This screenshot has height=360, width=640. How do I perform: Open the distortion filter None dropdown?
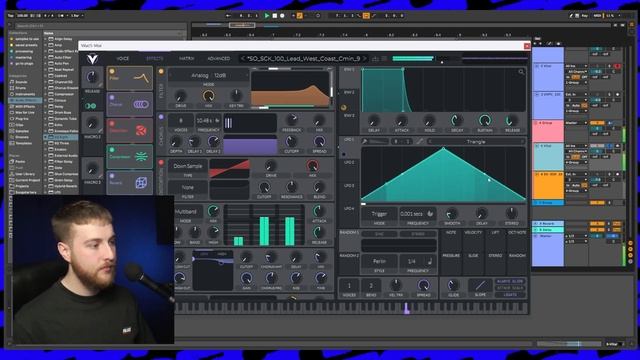[188, 188]
